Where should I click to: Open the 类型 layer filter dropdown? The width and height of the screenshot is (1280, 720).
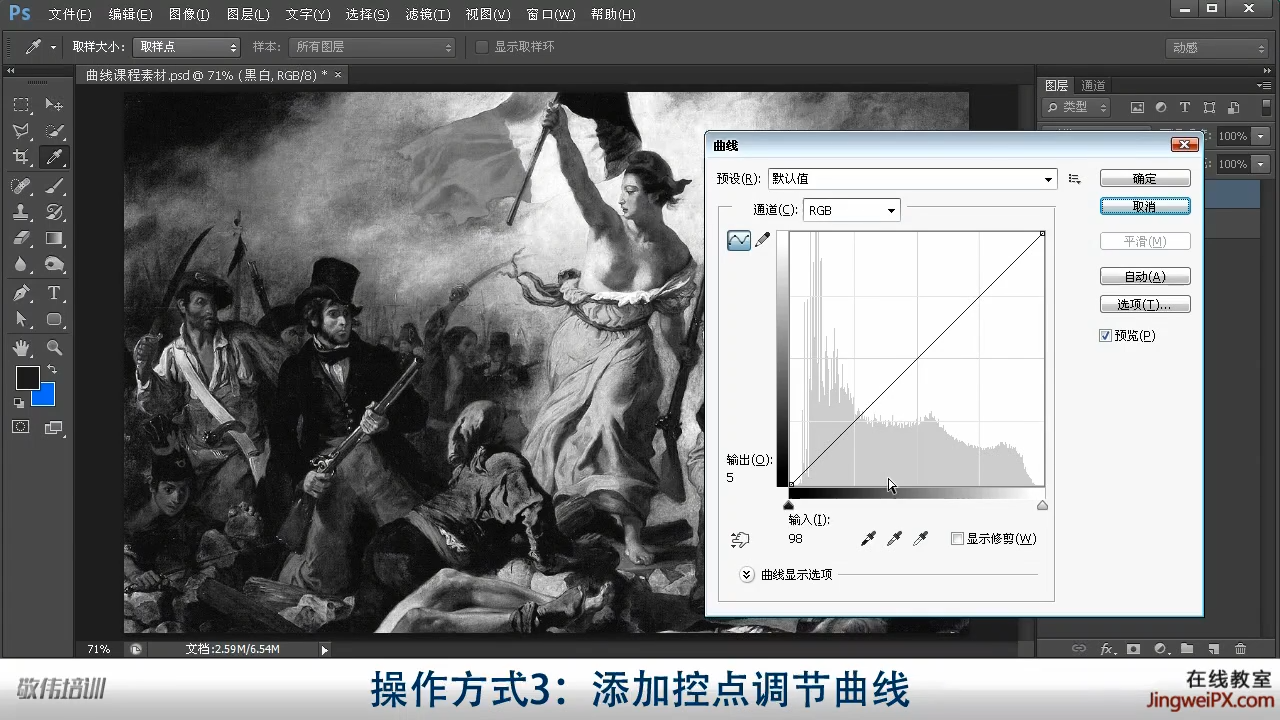tap(1077, 107)
